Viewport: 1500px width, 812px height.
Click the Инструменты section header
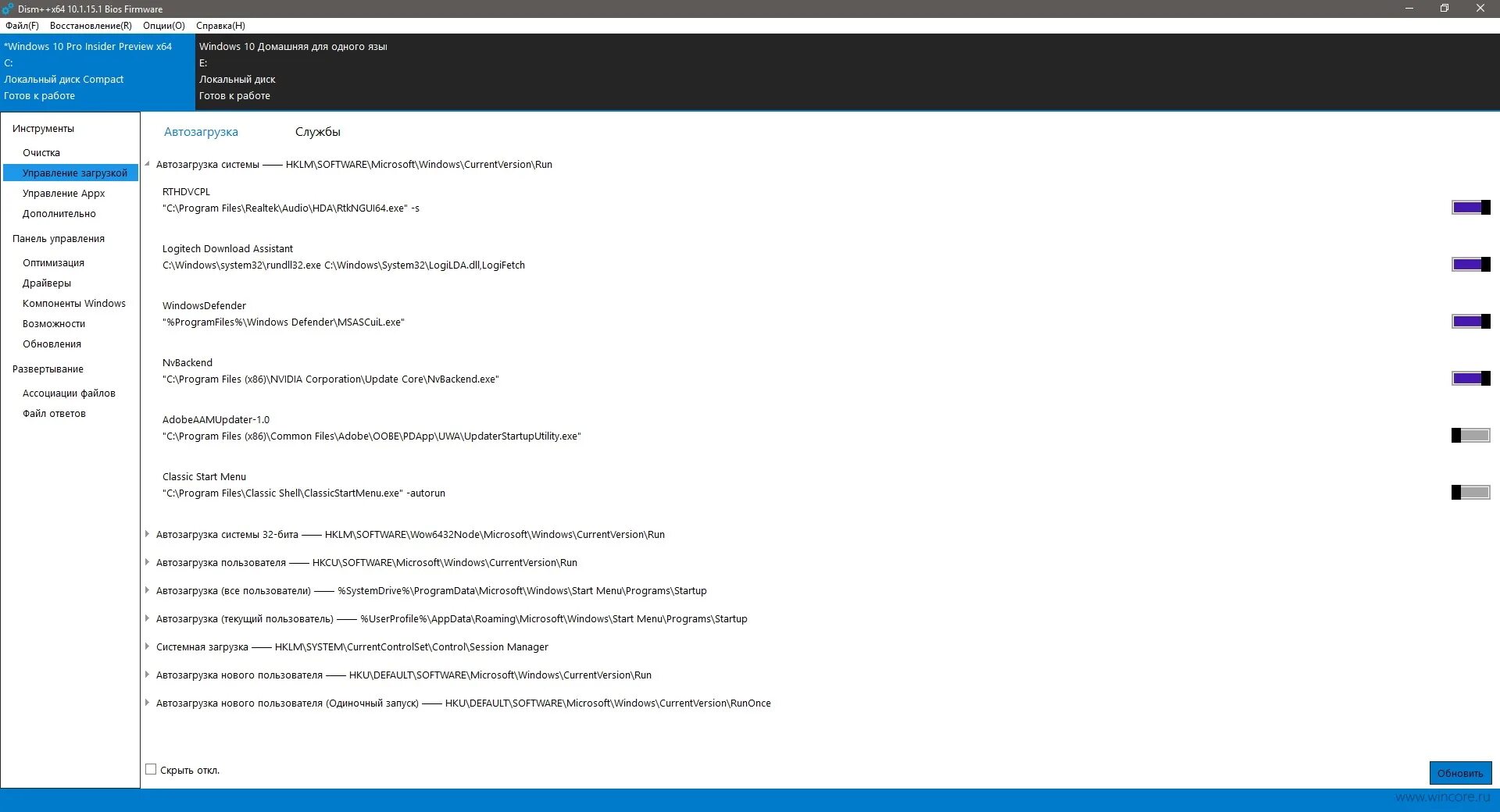tap(43, 129)
